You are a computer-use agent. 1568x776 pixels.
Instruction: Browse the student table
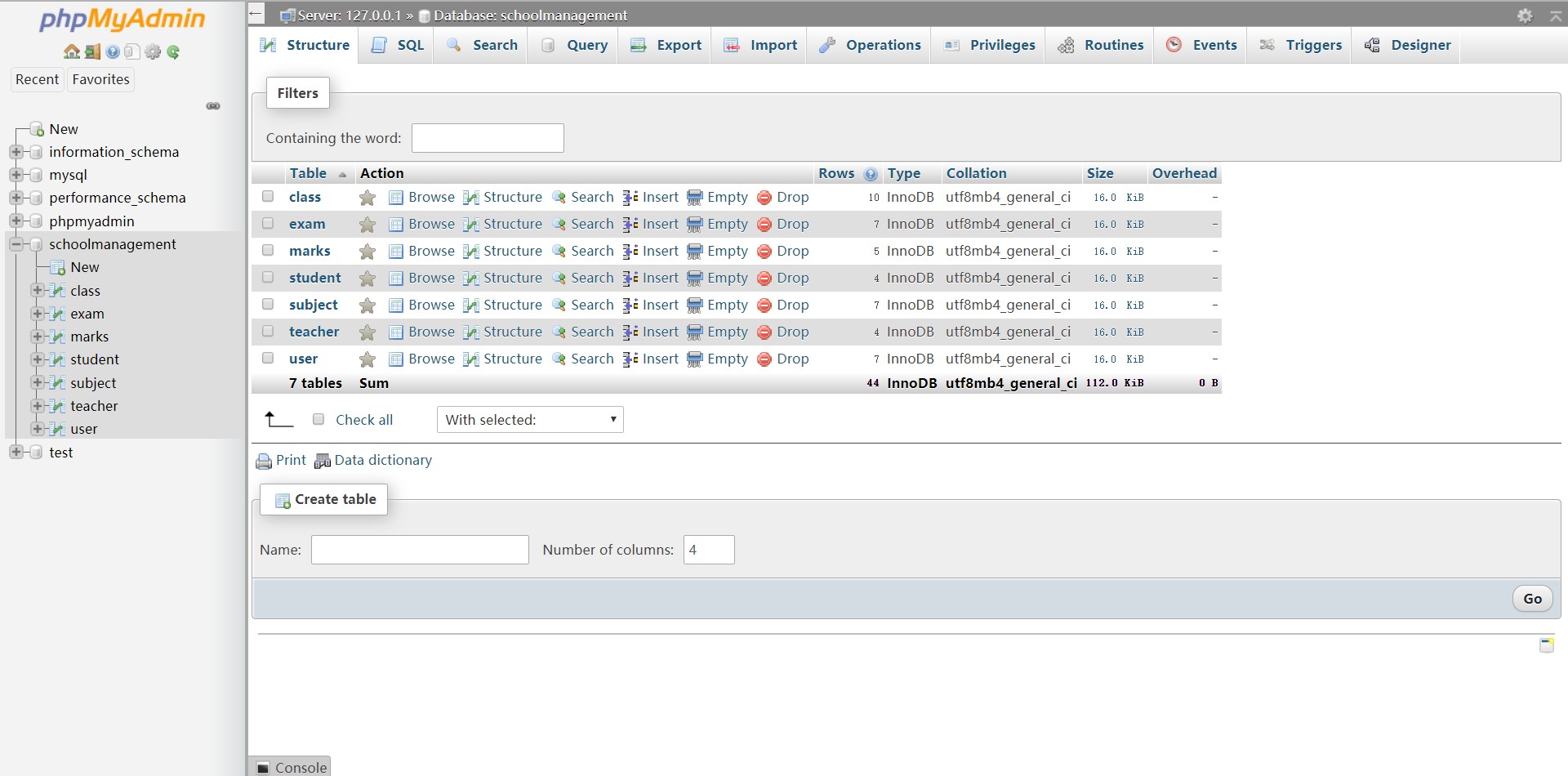[x=430, y=278]
